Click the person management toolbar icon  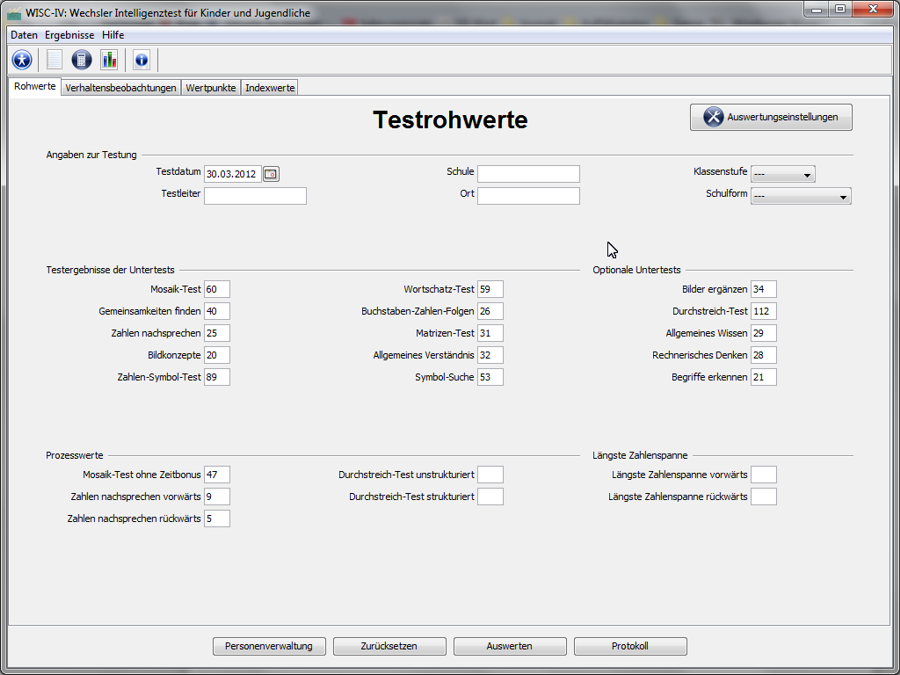tap(22, 60)
